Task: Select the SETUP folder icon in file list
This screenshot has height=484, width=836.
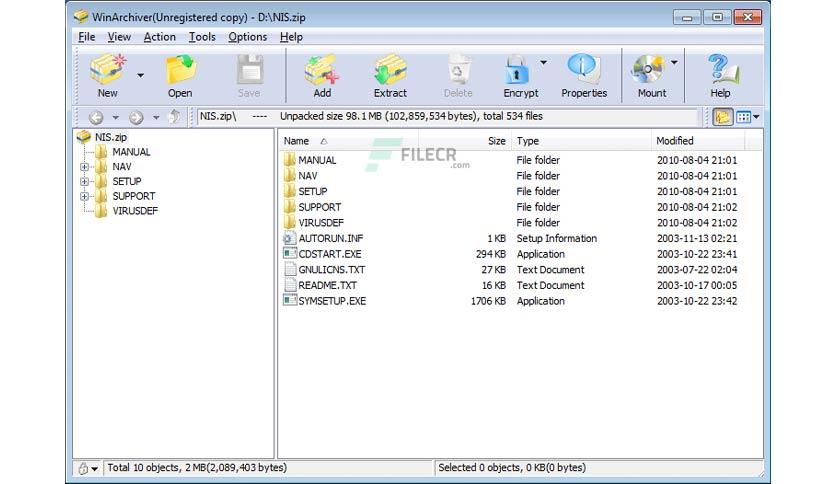Action: click(290, 191)
